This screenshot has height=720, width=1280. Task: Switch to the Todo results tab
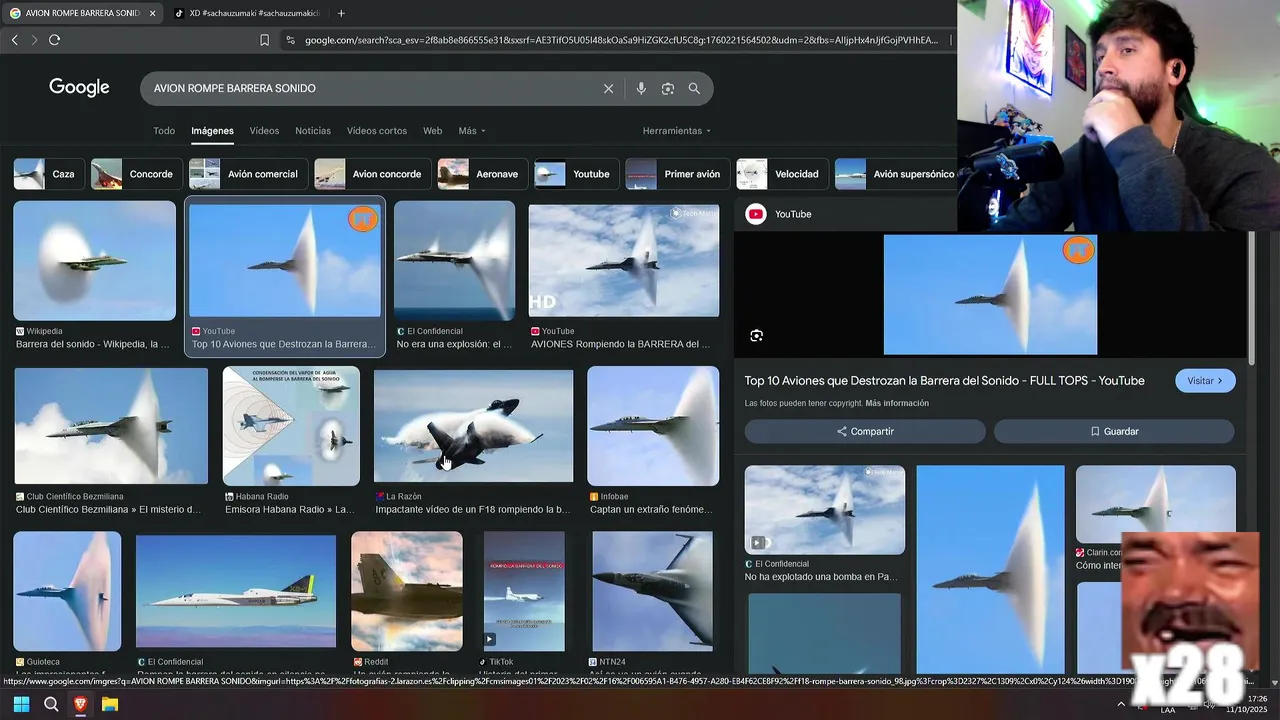tap(164, 131)
